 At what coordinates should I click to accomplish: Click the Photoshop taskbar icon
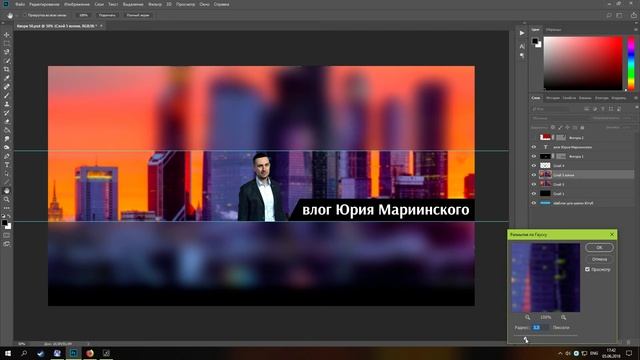coord(73,353)
